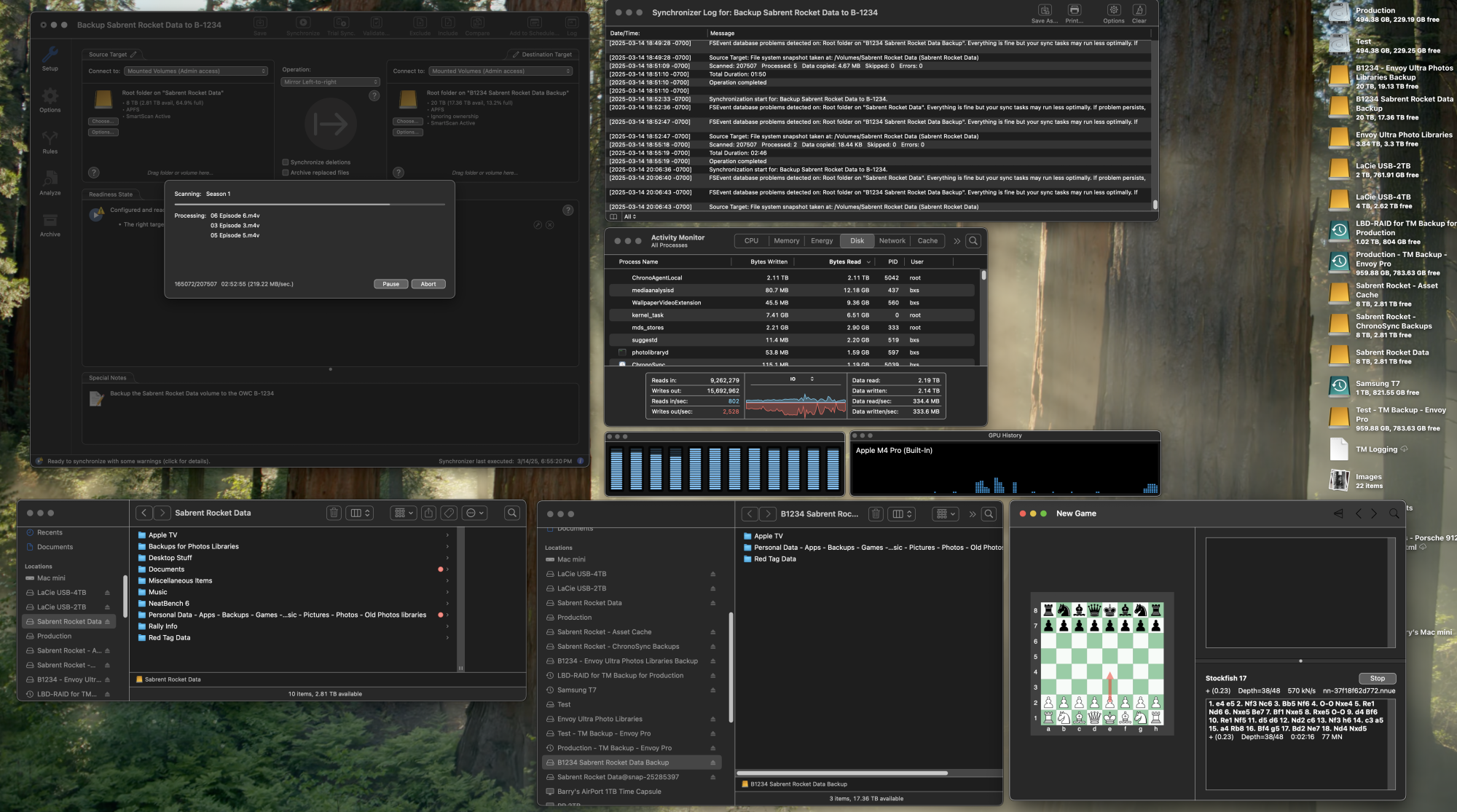Eject the LaCie USB-4TB volume in sidebar
The height and width of the screenshot is (812, 1457).
click(107, 593)
